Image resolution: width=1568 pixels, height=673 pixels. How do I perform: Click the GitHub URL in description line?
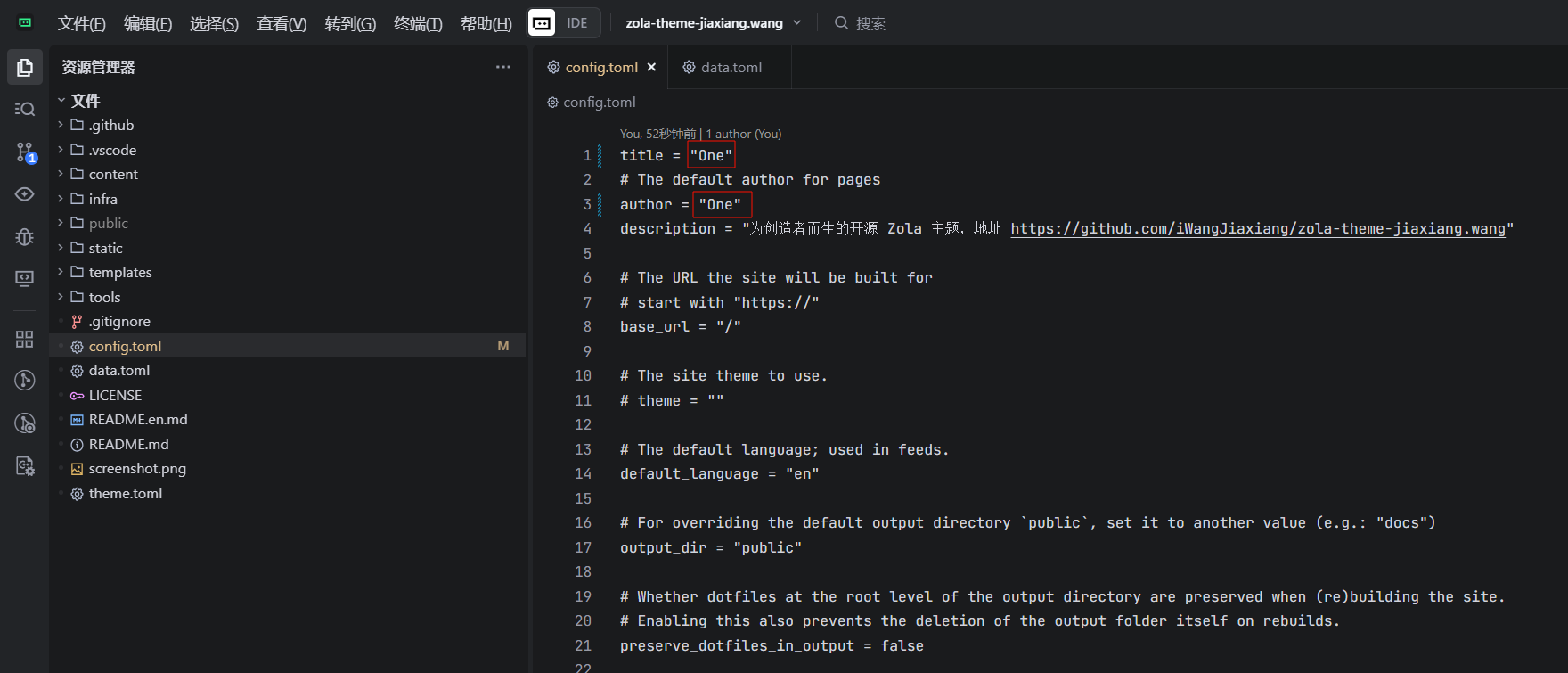pyautogui.click(x=1258, y=229)
